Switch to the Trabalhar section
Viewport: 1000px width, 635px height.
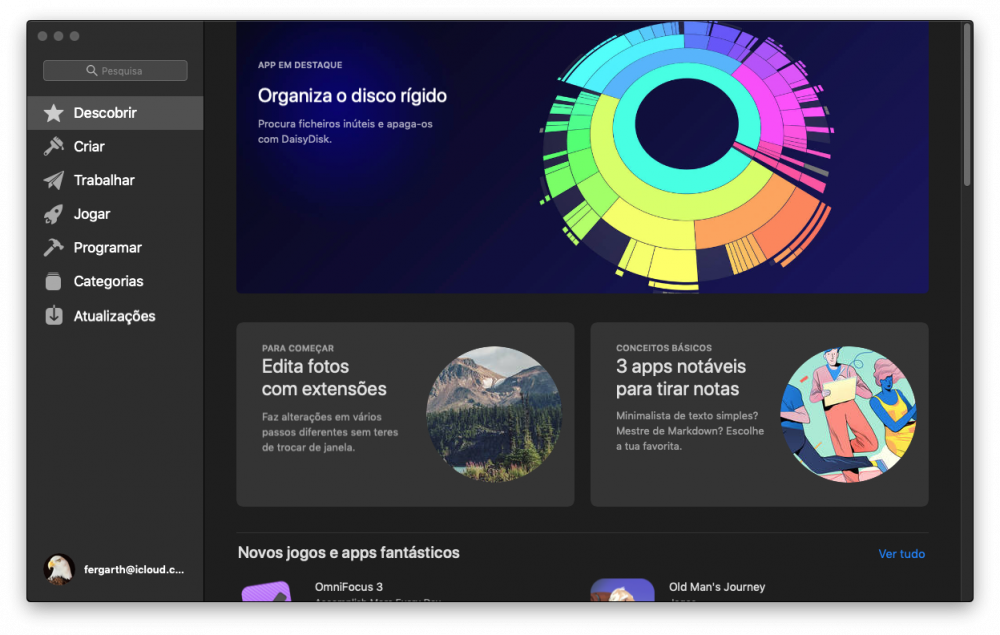pyautogui.click(x=115, y=180)
